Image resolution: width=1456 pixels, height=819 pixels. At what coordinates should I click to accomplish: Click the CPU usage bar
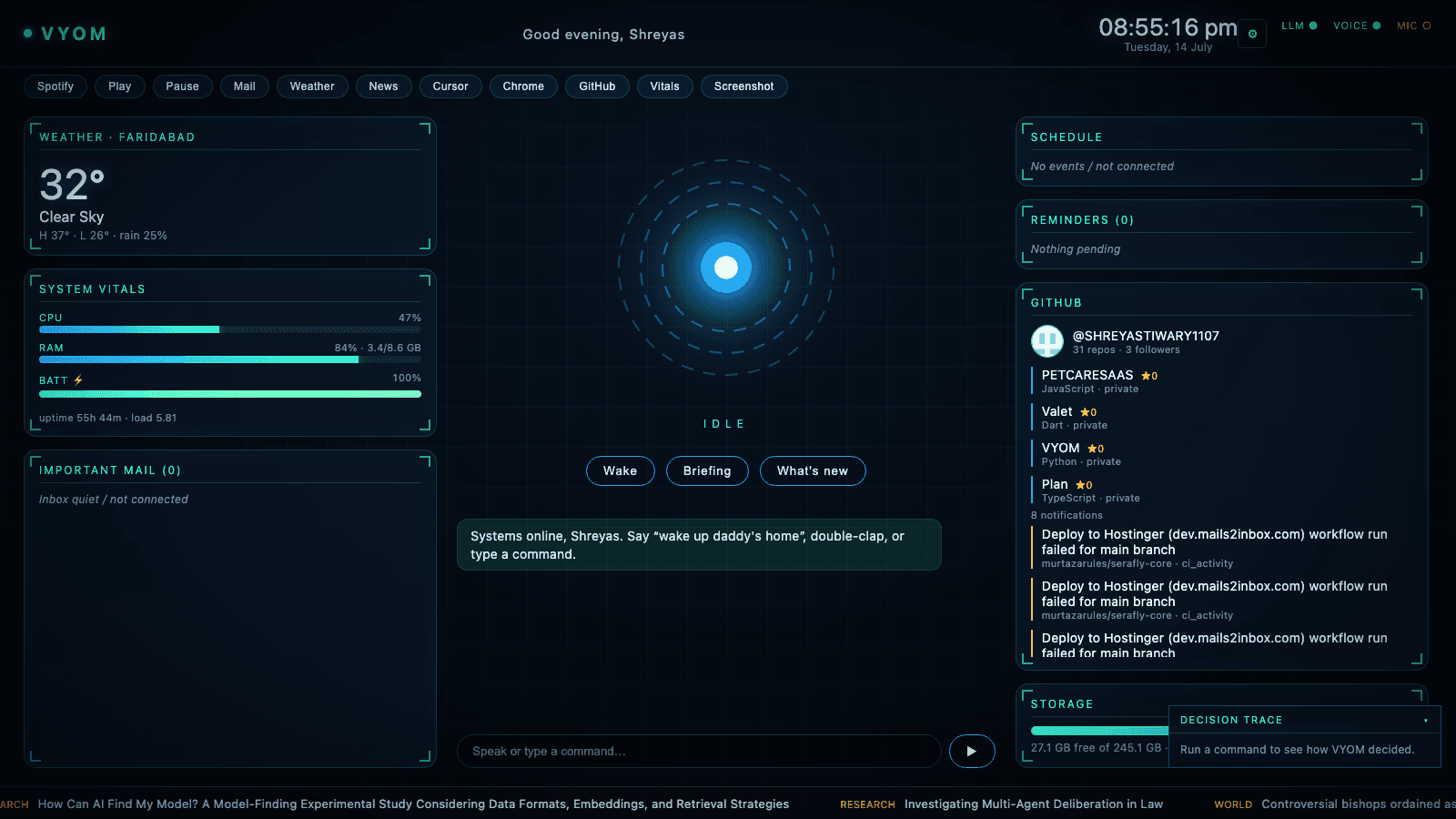click(x=230, y=329)
